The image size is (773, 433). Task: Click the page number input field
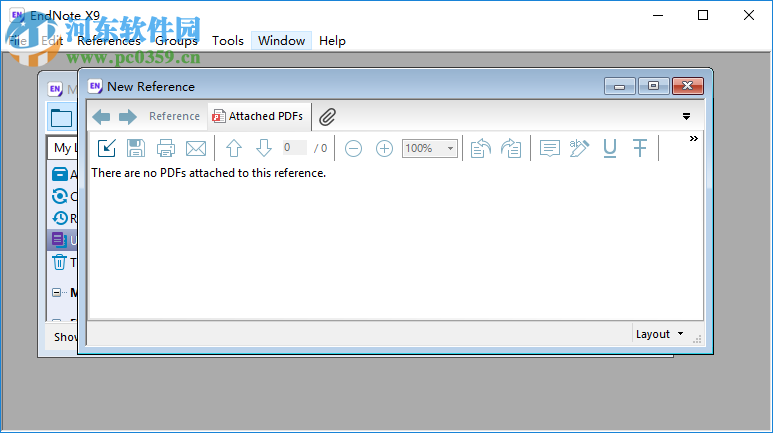(x=295, y=147)
